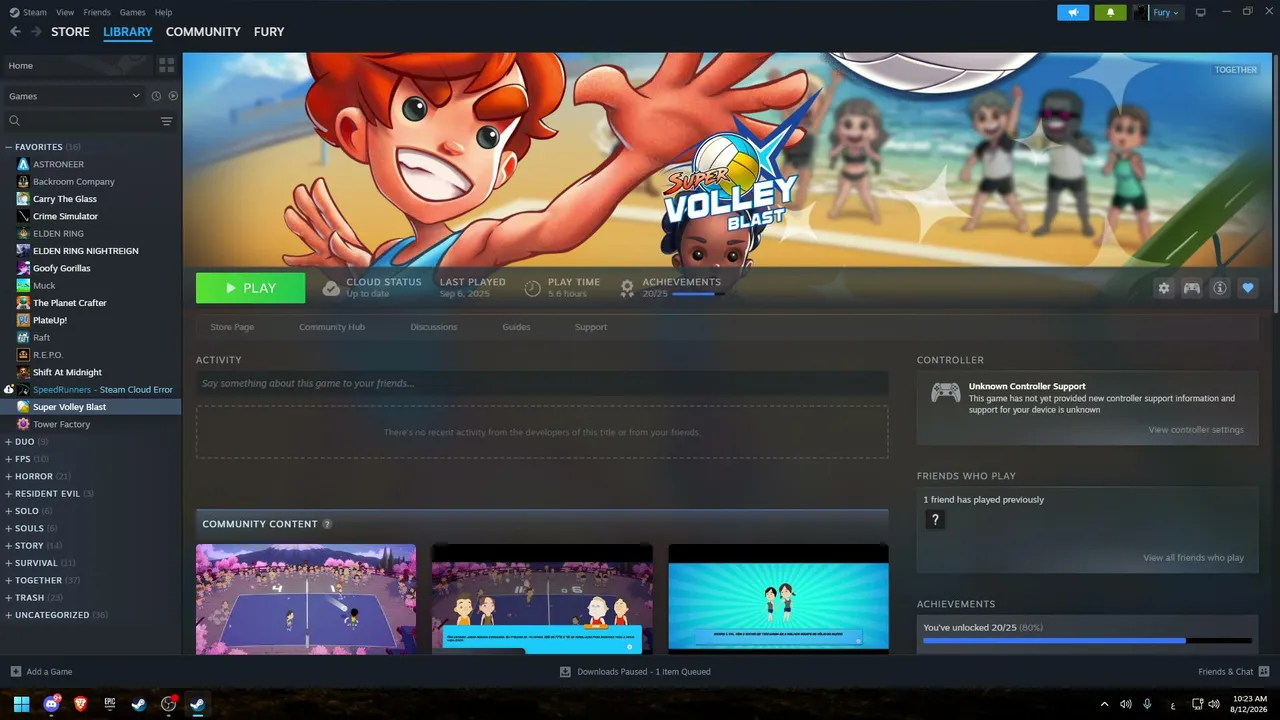This screenshot has width=1280, height=720.
Task: Show hidden system tray icons chevron
Action: [1104, 704]
